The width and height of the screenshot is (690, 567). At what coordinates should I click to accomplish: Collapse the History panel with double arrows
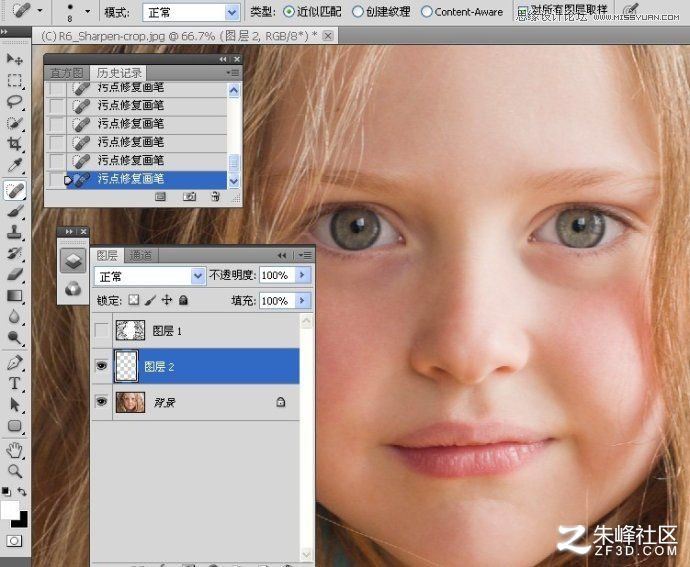(223, 59)
